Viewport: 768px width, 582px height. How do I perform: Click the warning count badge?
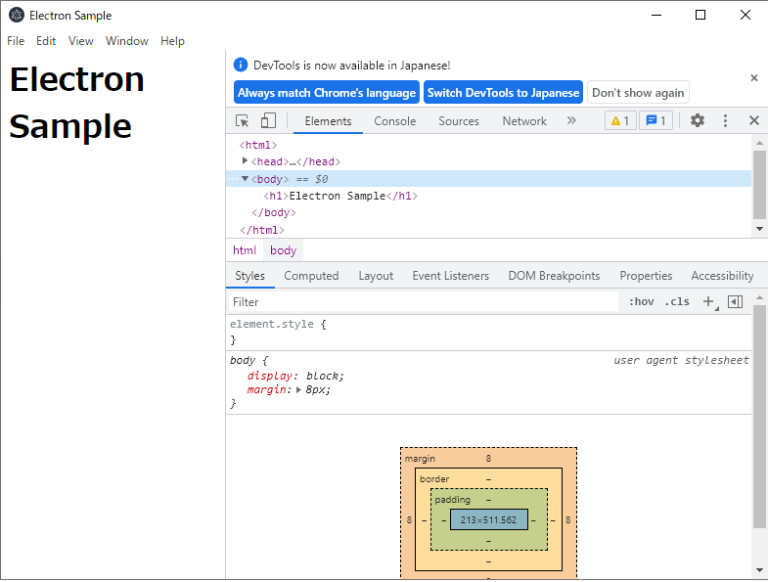tap(619, 121)
